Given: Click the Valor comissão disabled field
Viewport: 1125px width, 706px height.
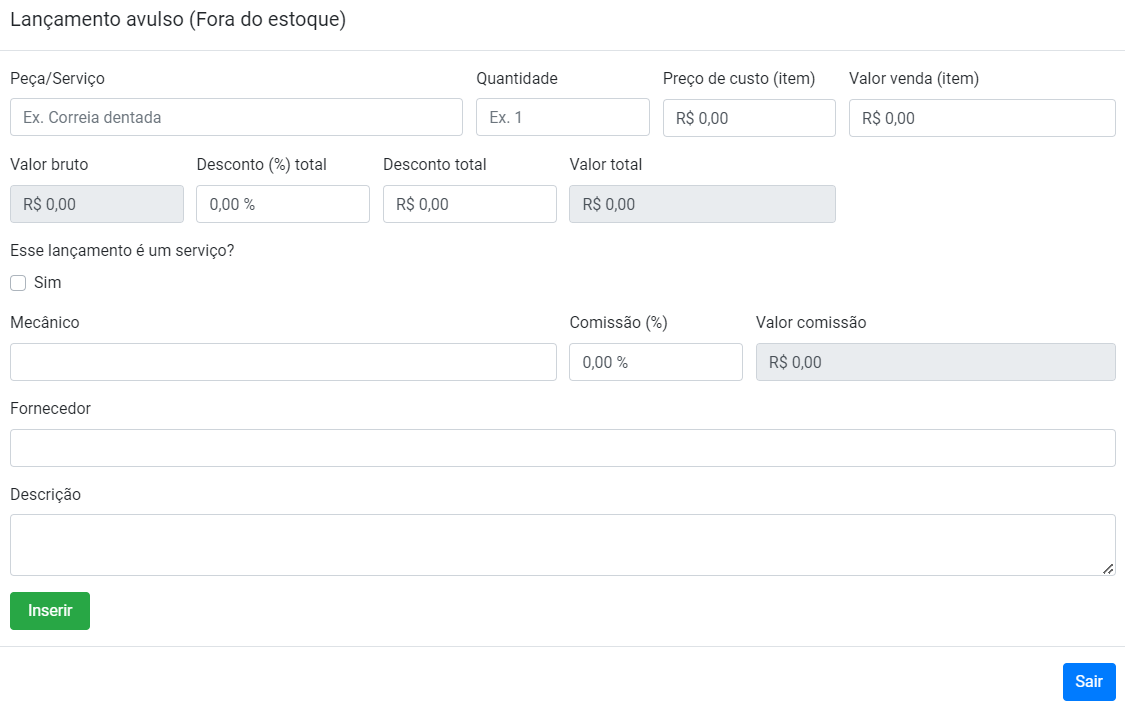Looking at the screenshot, I should pyautogui.click(x=935, y=362).
